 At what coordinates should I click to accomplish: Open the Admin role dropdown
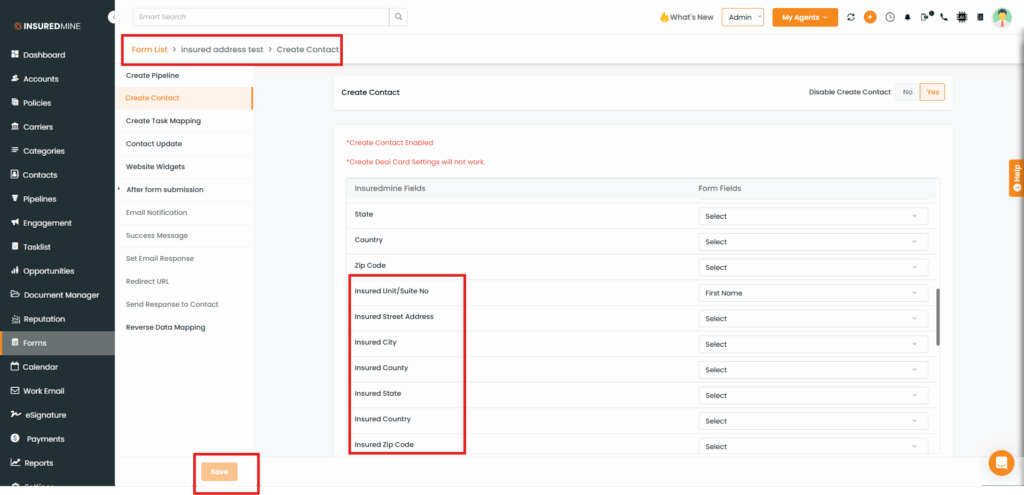(x=742, y=17)
